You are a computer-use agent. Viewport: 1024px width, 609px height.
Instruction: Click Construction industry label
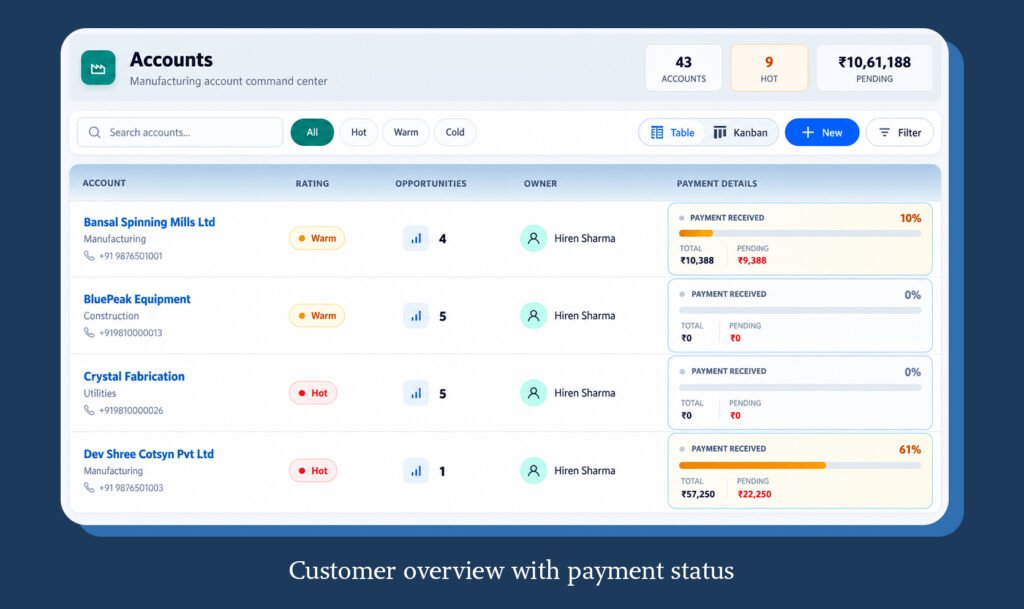(x=111, y=316)
